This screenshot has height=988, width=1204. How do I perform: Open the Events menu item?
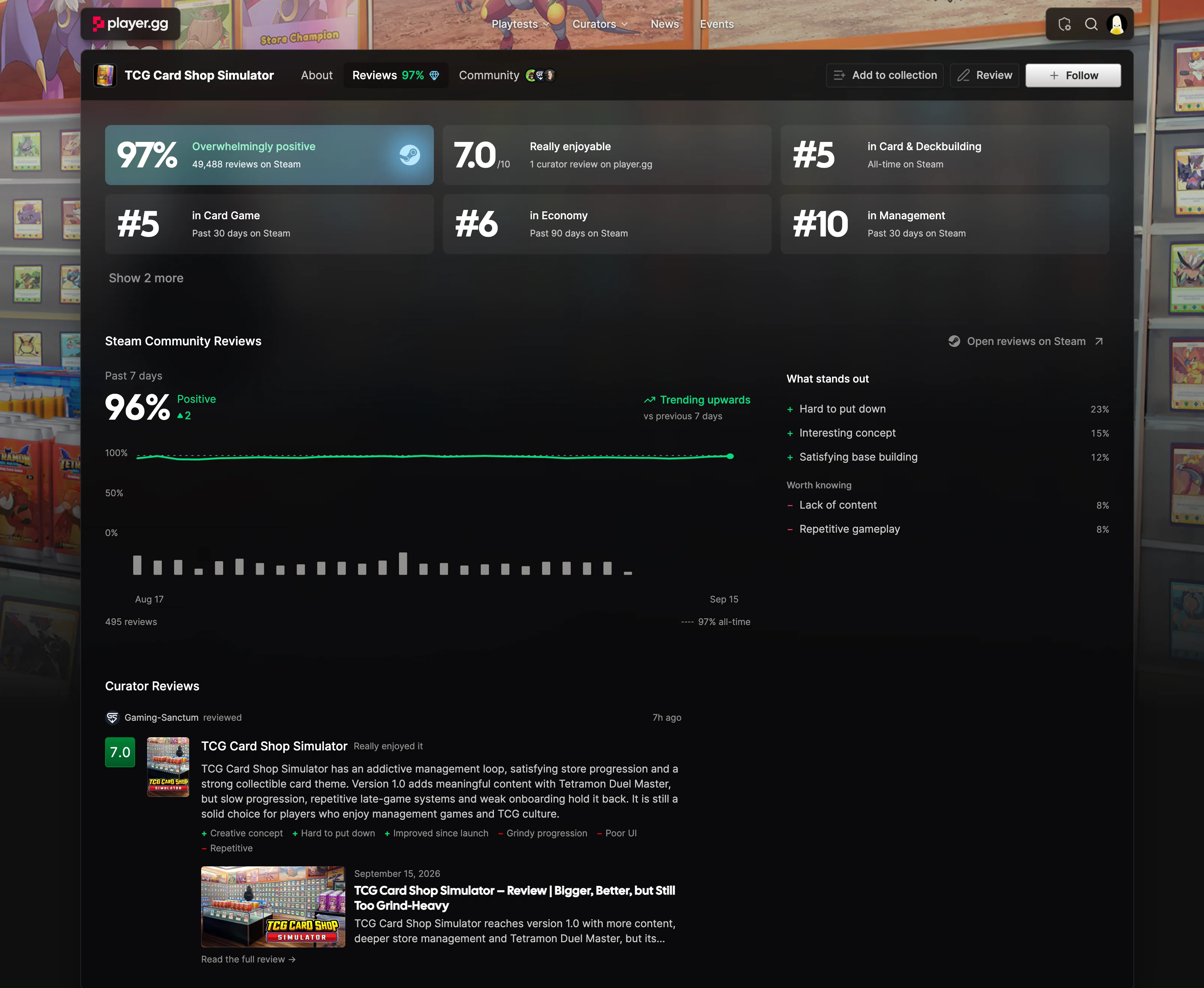[717, 24]
